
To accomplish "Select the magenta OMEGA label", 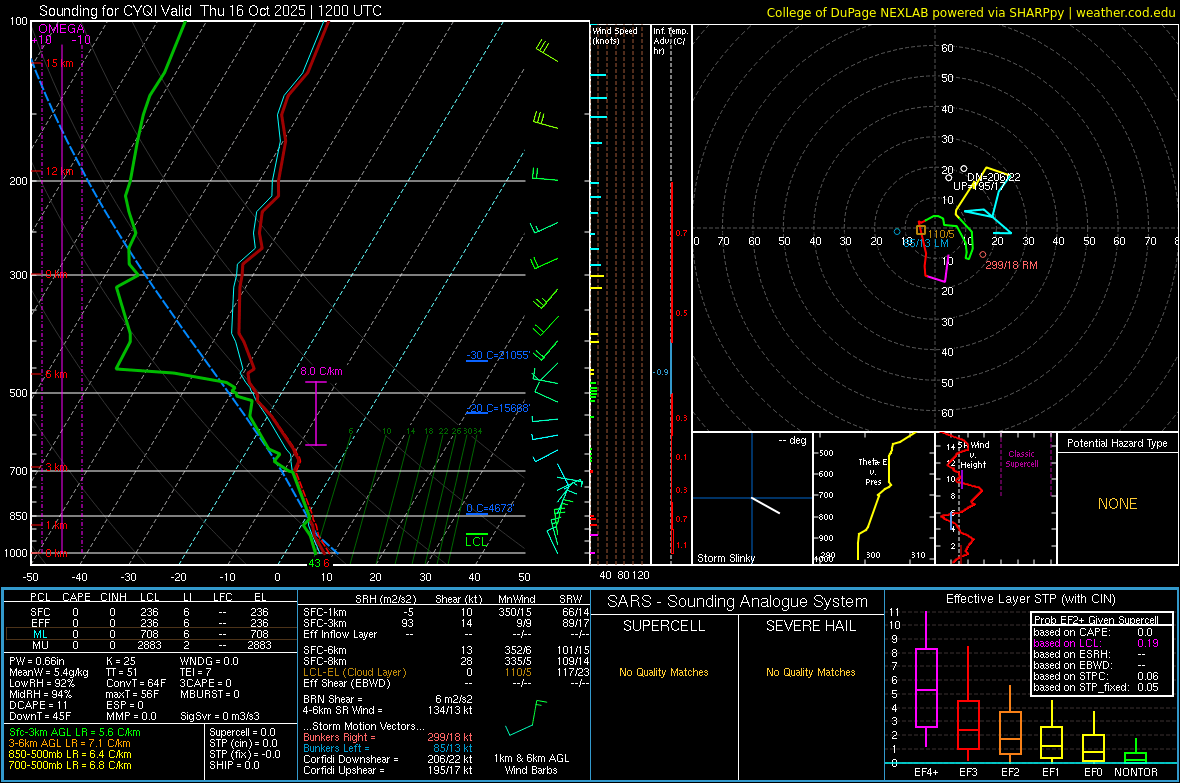I will coord(61,29).
